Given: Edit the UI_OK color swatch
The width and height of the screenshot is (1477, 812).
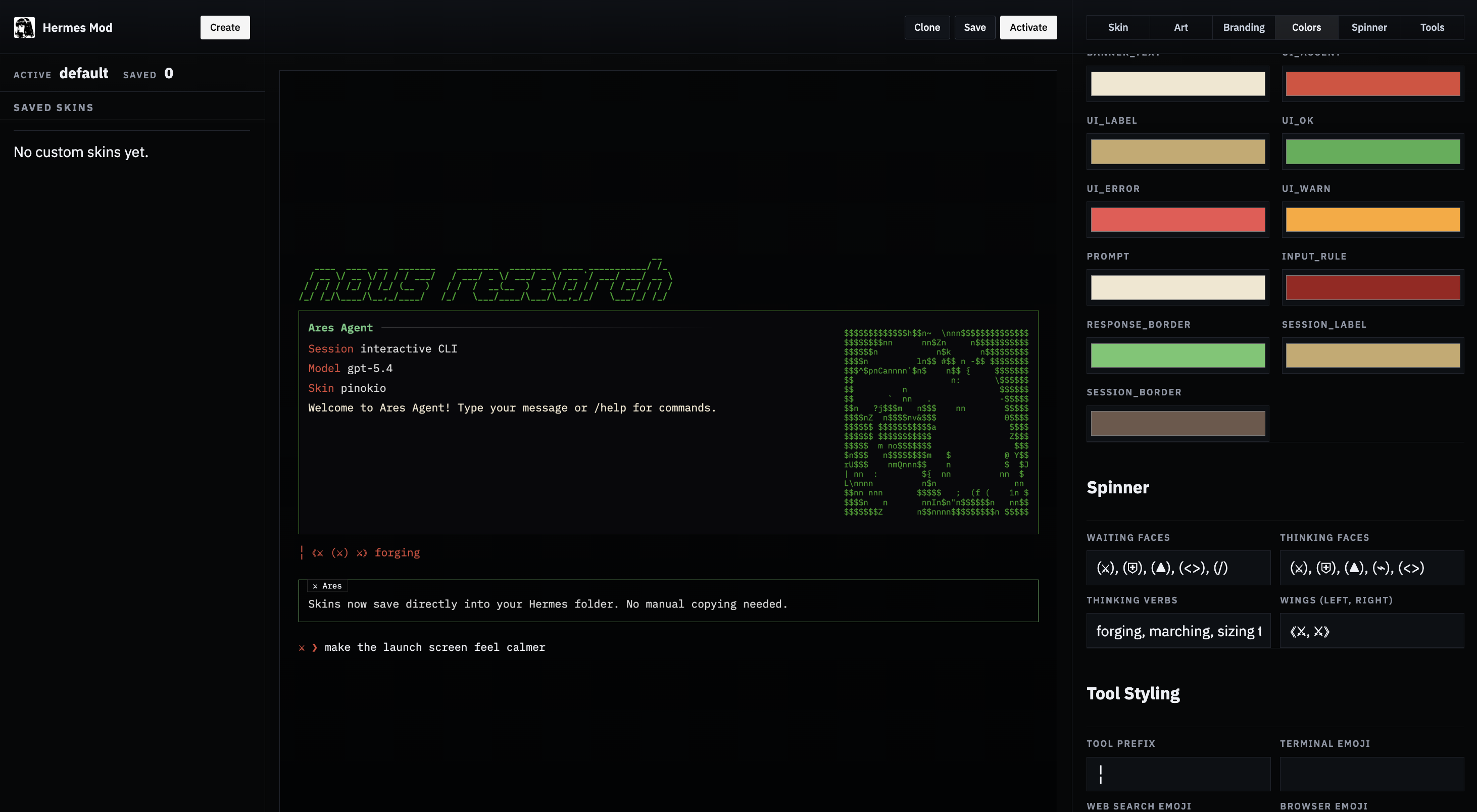Looking at the screenshot, I should click(1372, 151).
